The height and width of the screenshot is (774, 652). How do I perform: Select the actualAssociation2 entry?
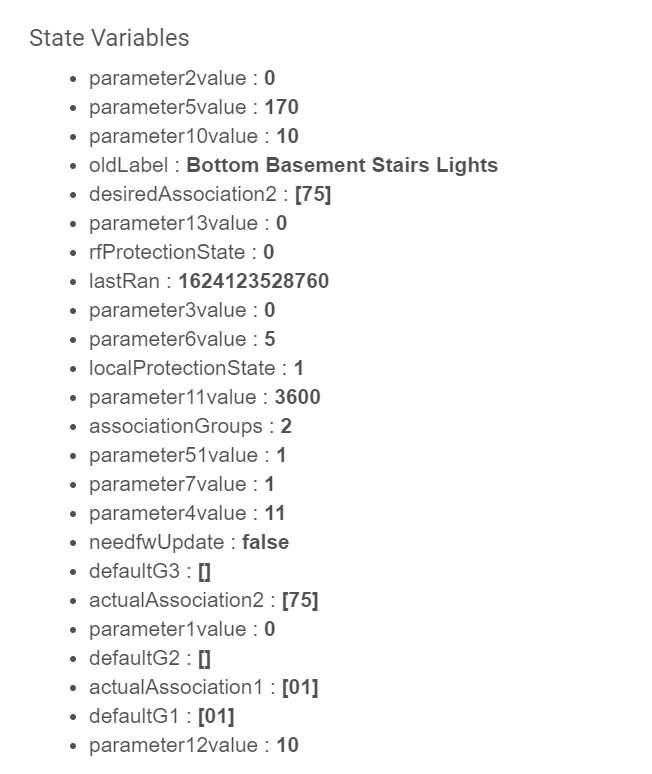[204, 601]
